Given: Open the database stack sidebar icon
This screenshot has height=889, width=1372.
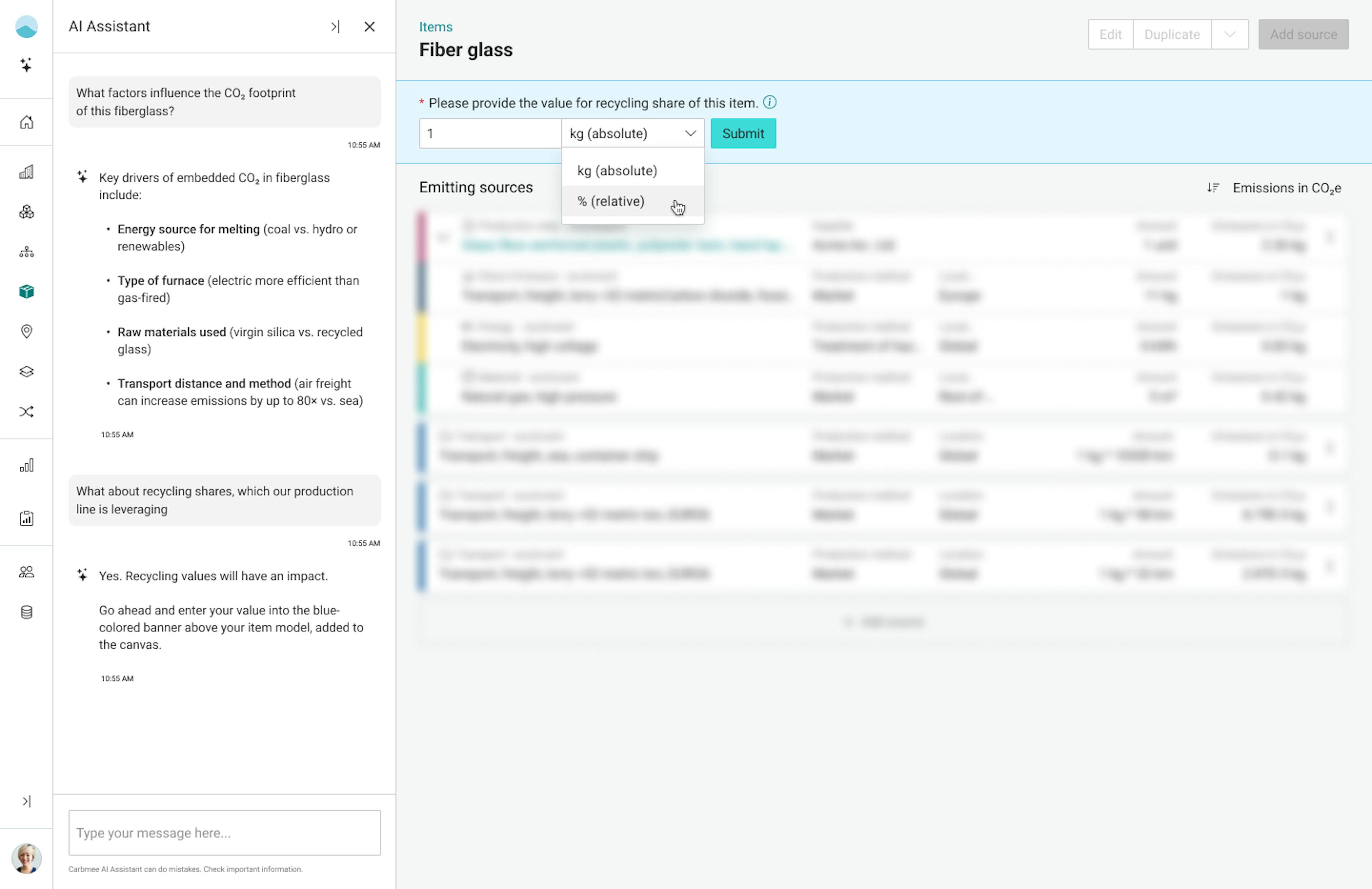Looking at the screenshot, I should pos(26,612).
